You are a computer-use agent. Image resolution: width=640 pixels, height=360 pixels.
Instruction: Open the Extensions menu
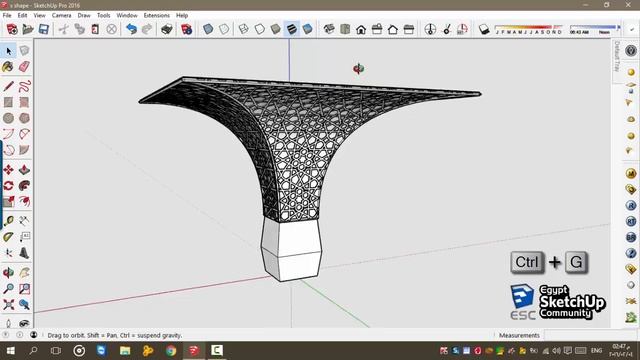(157, 15)
